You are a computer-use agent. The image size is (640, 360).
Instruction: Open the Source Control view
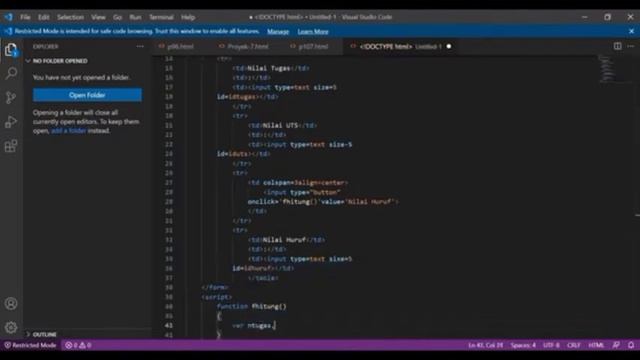11,97
